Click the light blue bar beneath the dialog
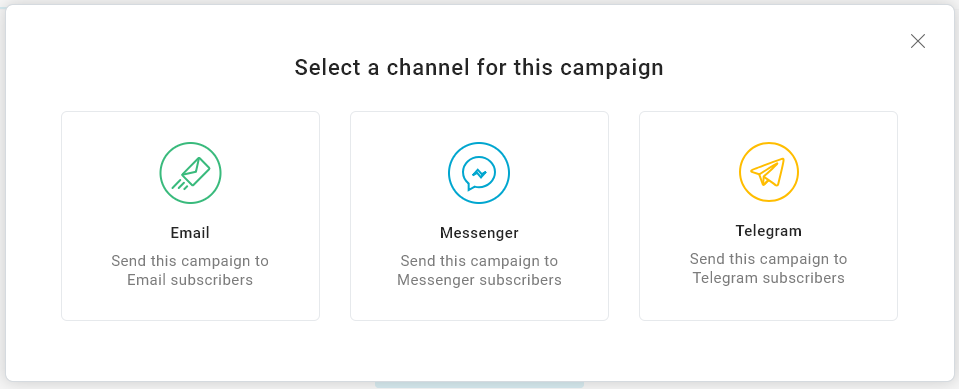The height and width of the screenshot is (389, 959). pos(479,385)
